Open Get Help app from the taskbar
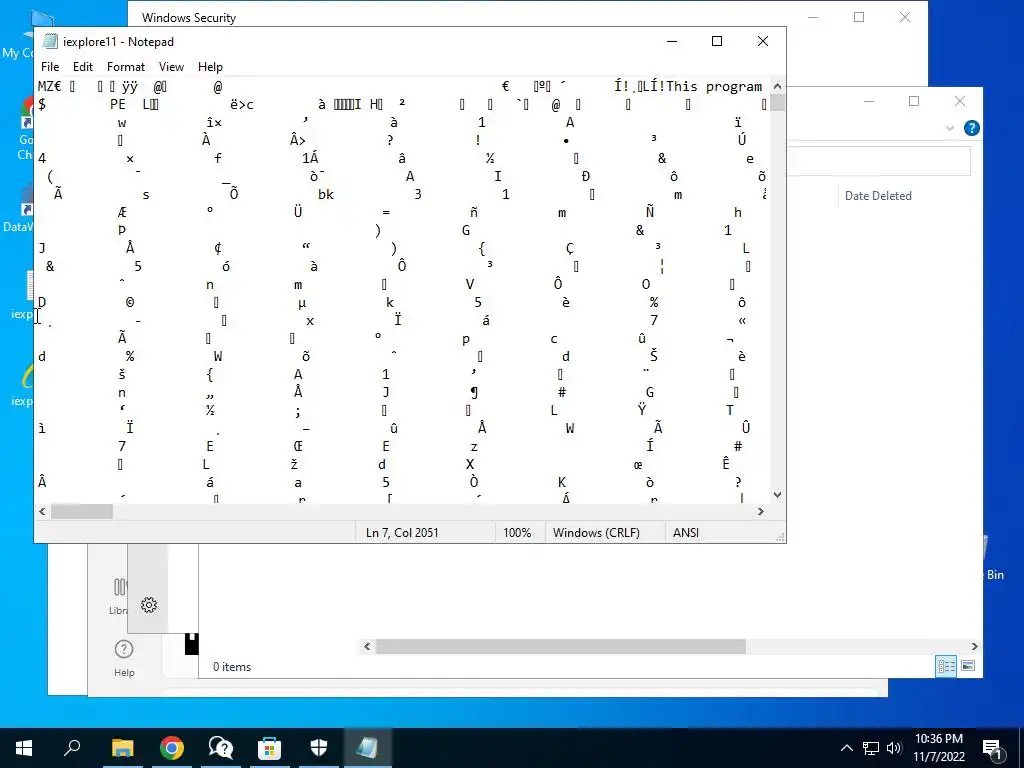This screenshot has height=768, width=1024. (x=220, y=748)
